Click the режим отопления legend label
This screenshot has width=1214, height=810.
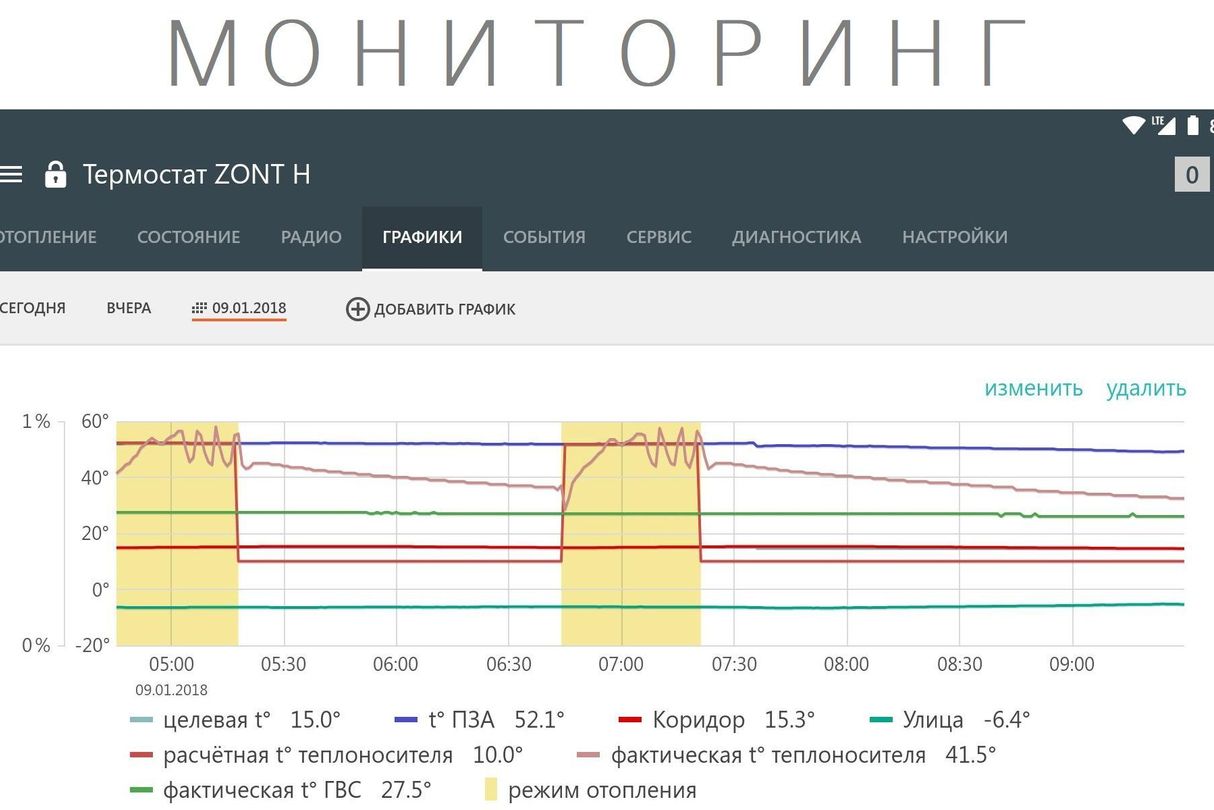point(602,790)
